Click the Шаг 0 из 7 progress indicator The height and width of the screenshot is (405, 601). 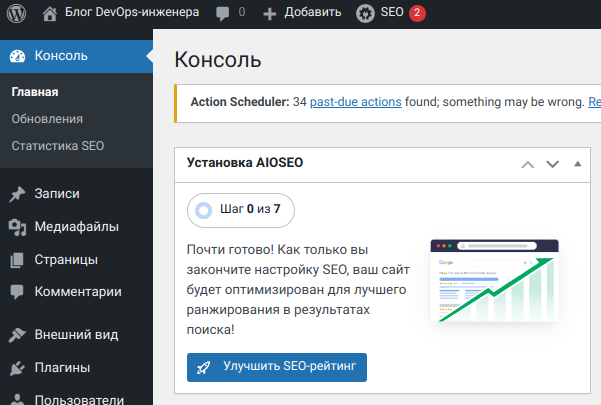[x=241, y=210]
